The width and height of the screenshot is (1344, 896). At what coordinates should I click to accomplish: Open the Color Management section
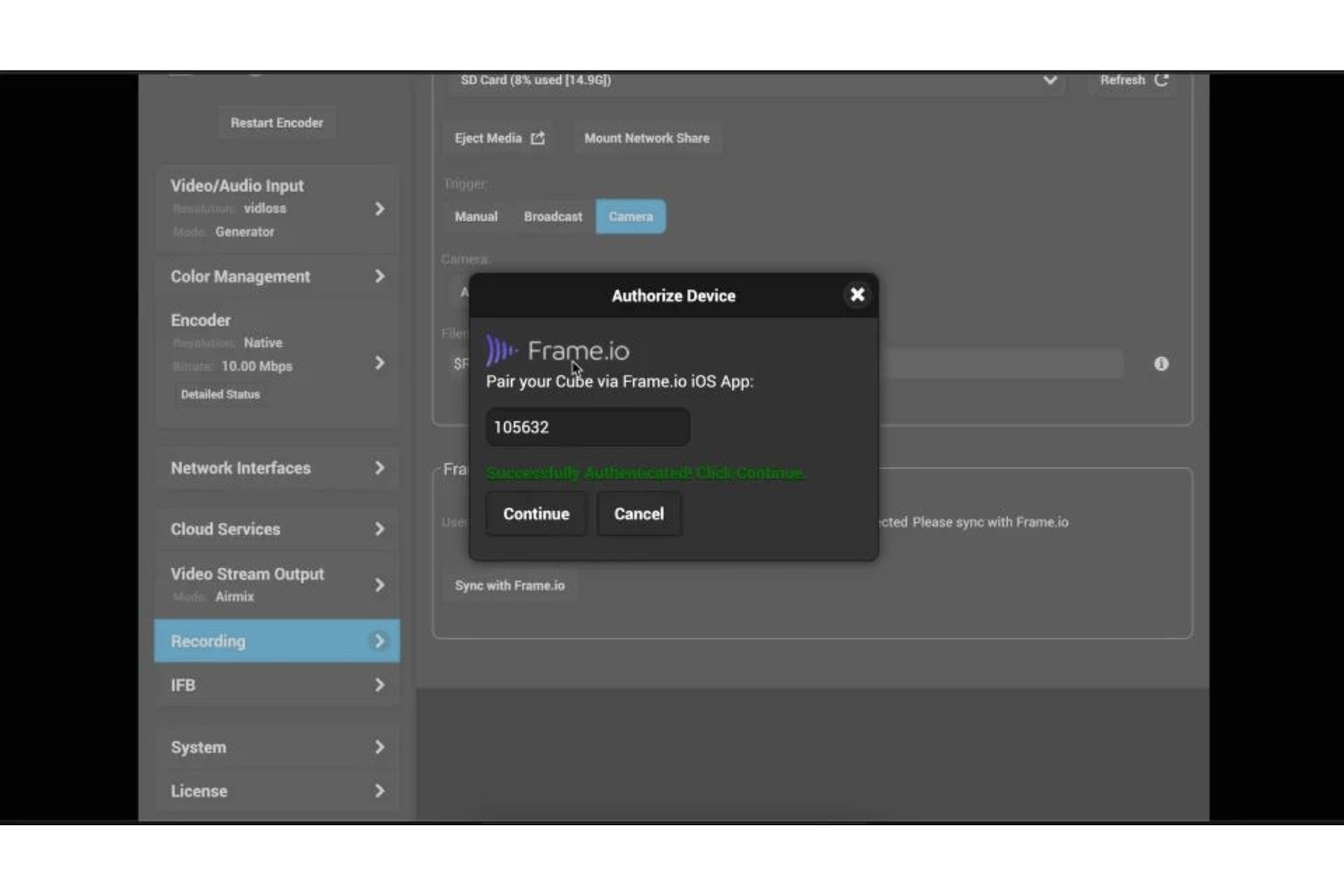(277, 276)
